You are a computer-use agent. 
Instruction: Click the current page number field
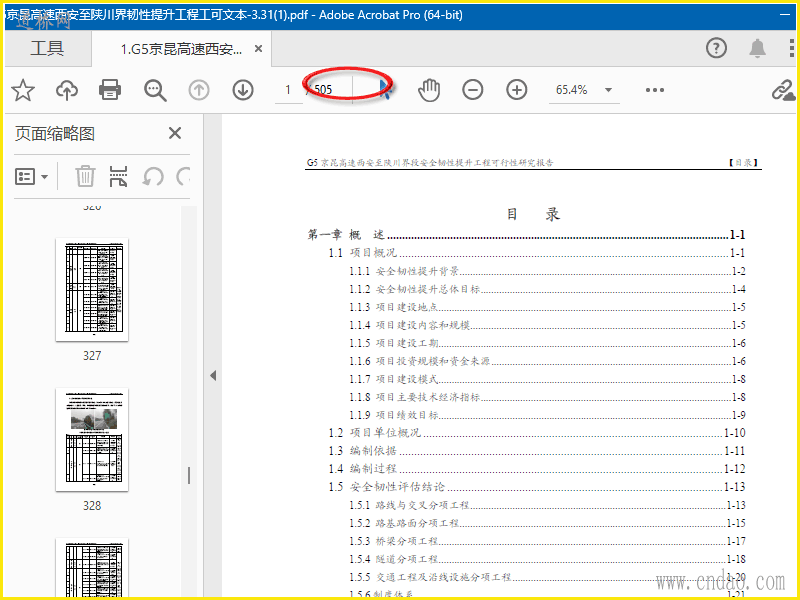pyautogui.click(x=288, y=90)
